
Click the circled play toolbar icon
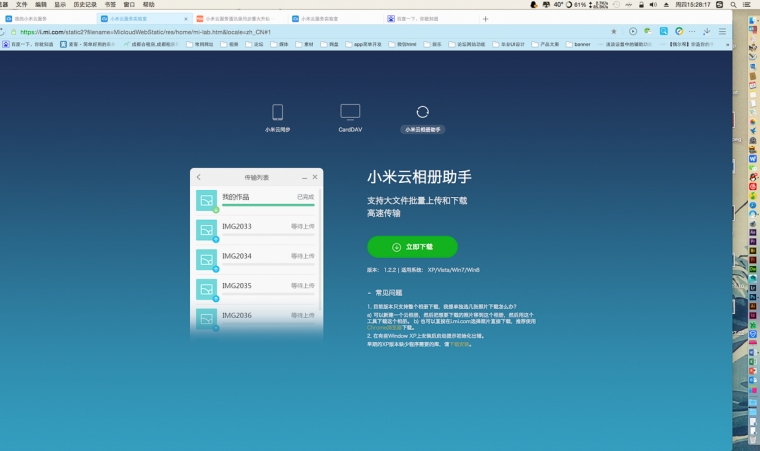[633, 31]
